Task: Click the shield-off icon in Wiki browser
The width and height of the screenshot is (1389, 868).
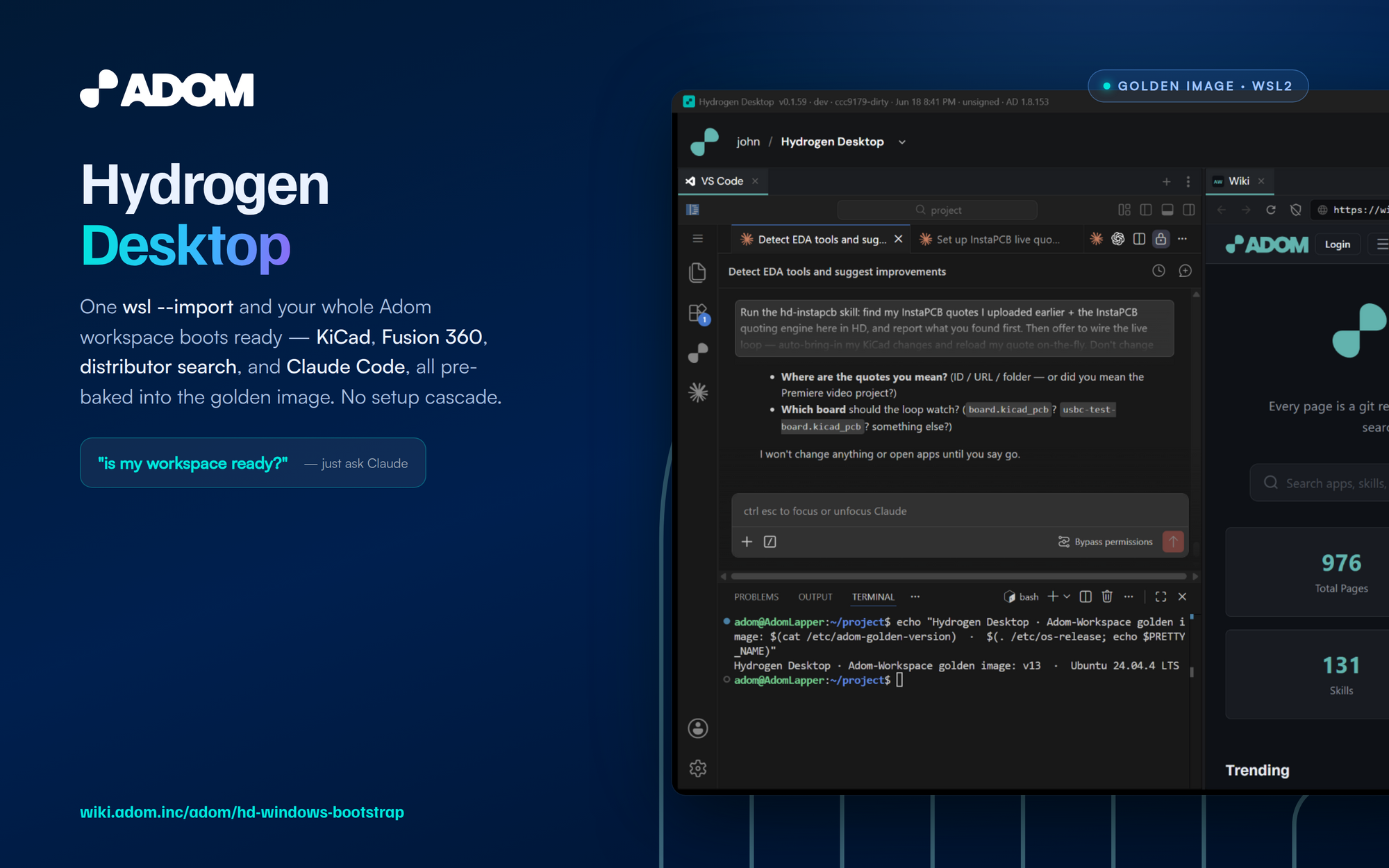Action: pos(1295,210)
